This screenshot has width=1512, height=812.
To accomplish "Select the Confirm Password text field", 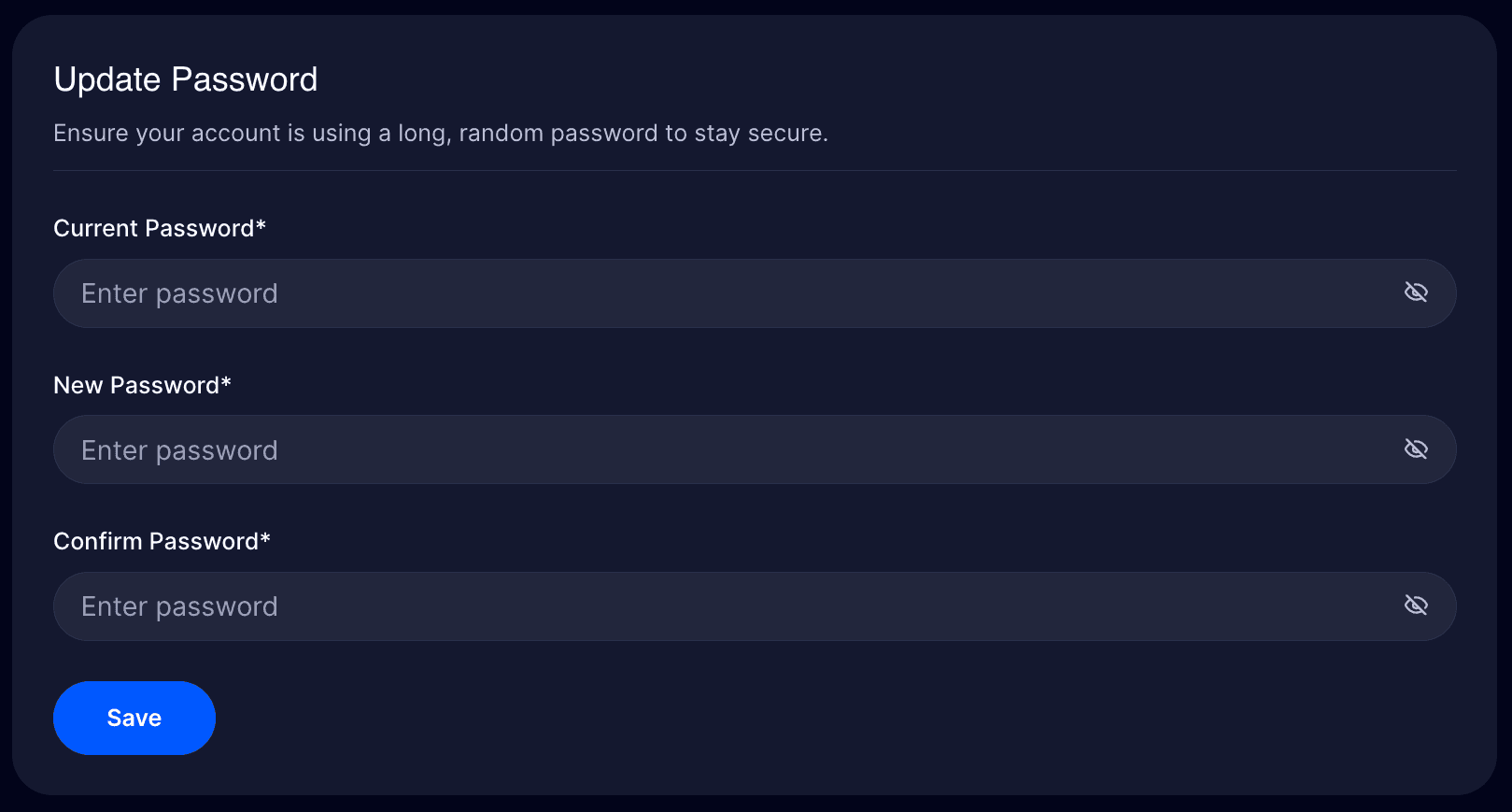I will (654, 605).
